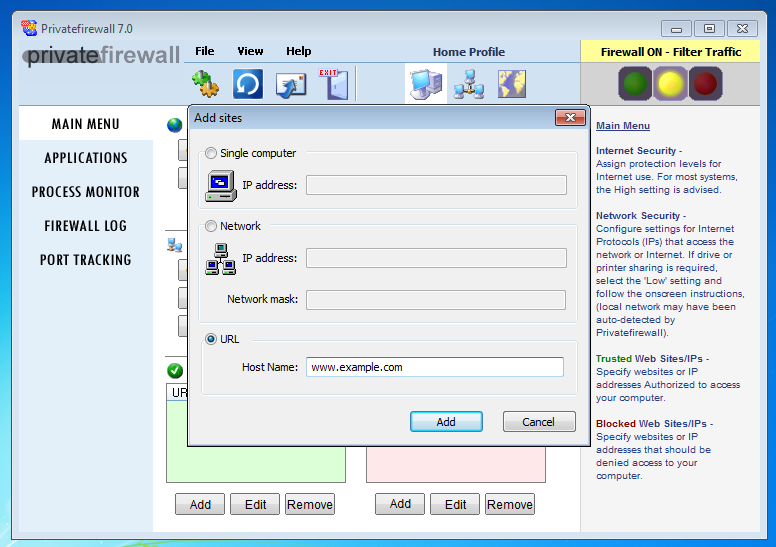Click the yellow filter traffic light

(670, 83)
